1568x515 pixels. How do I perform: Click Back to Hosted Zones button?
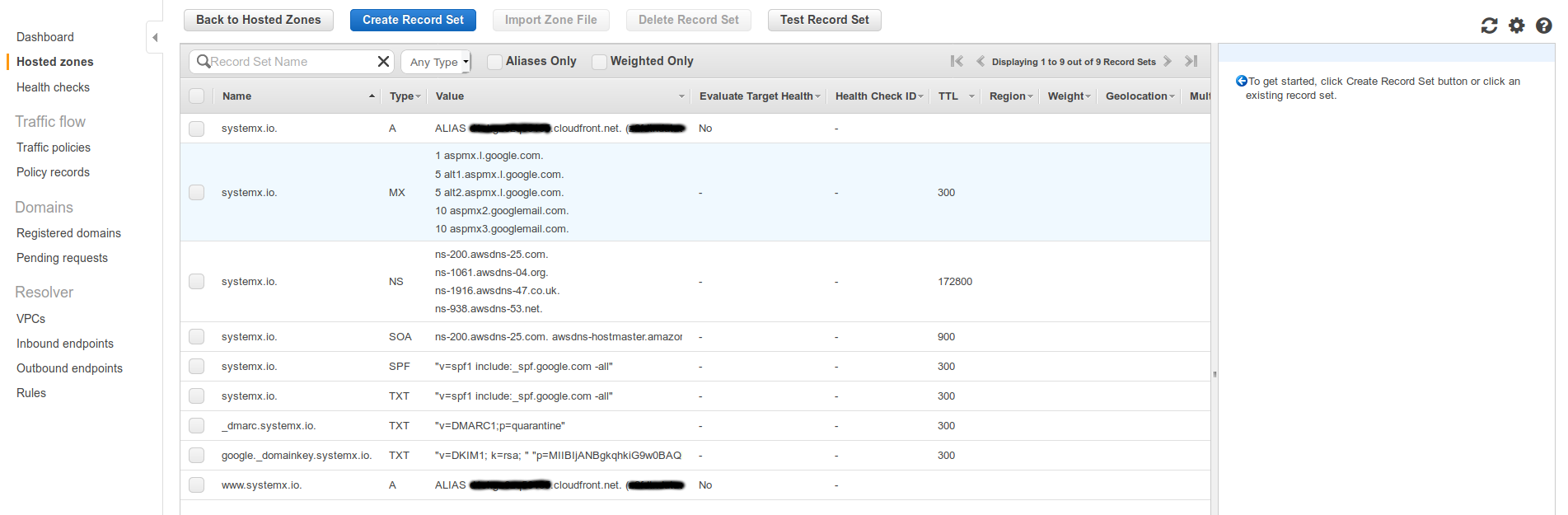(x=259, y=20)
